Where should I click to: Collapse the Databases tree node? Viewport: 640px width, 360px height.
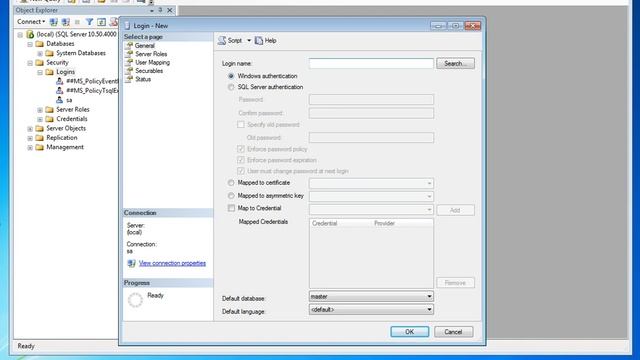[x=30, y=44]
